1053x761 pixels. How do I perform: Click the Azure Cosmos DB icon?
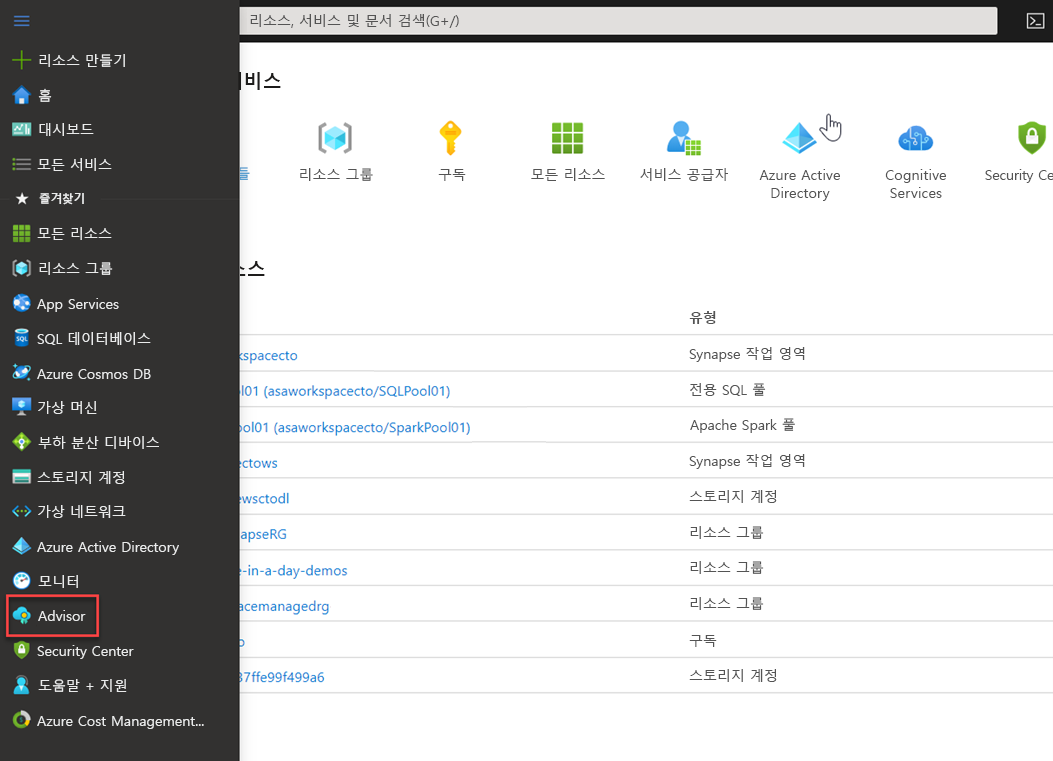[21, 373]
